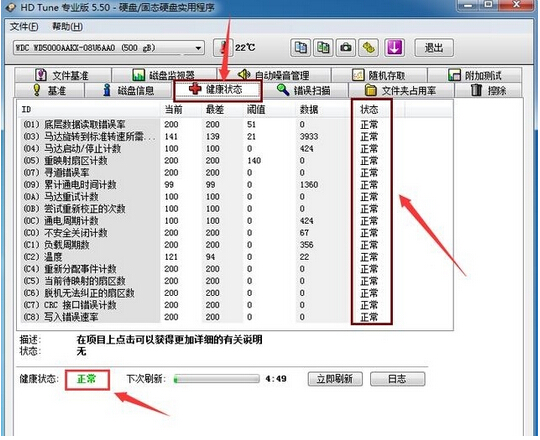
Task: Click the copy text to clipboard icon
Action: click(301, 48)
